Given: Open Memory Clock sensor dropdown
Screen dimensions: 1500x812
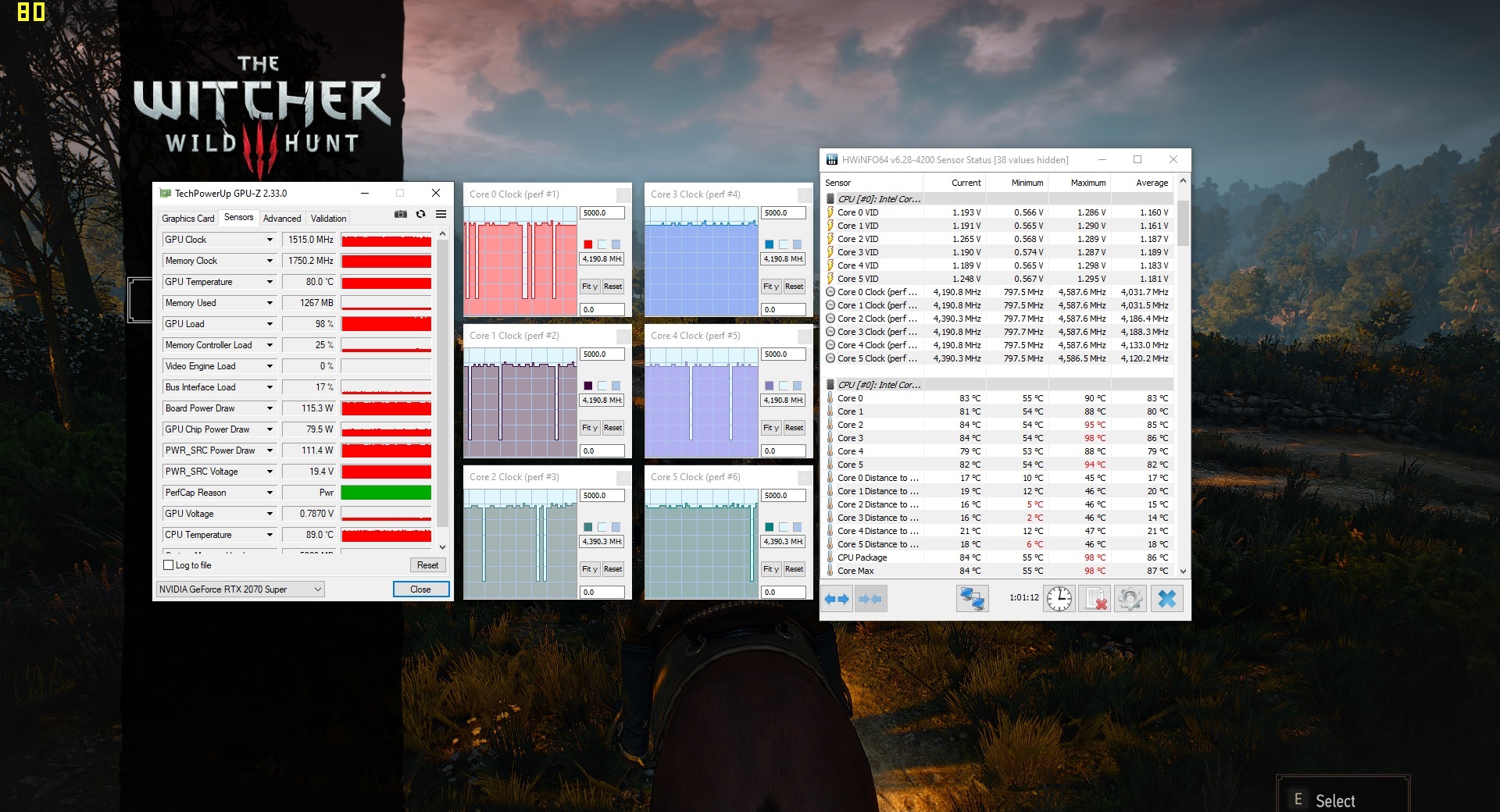Looking at the screenshot, I should click(x=270, y=261).
